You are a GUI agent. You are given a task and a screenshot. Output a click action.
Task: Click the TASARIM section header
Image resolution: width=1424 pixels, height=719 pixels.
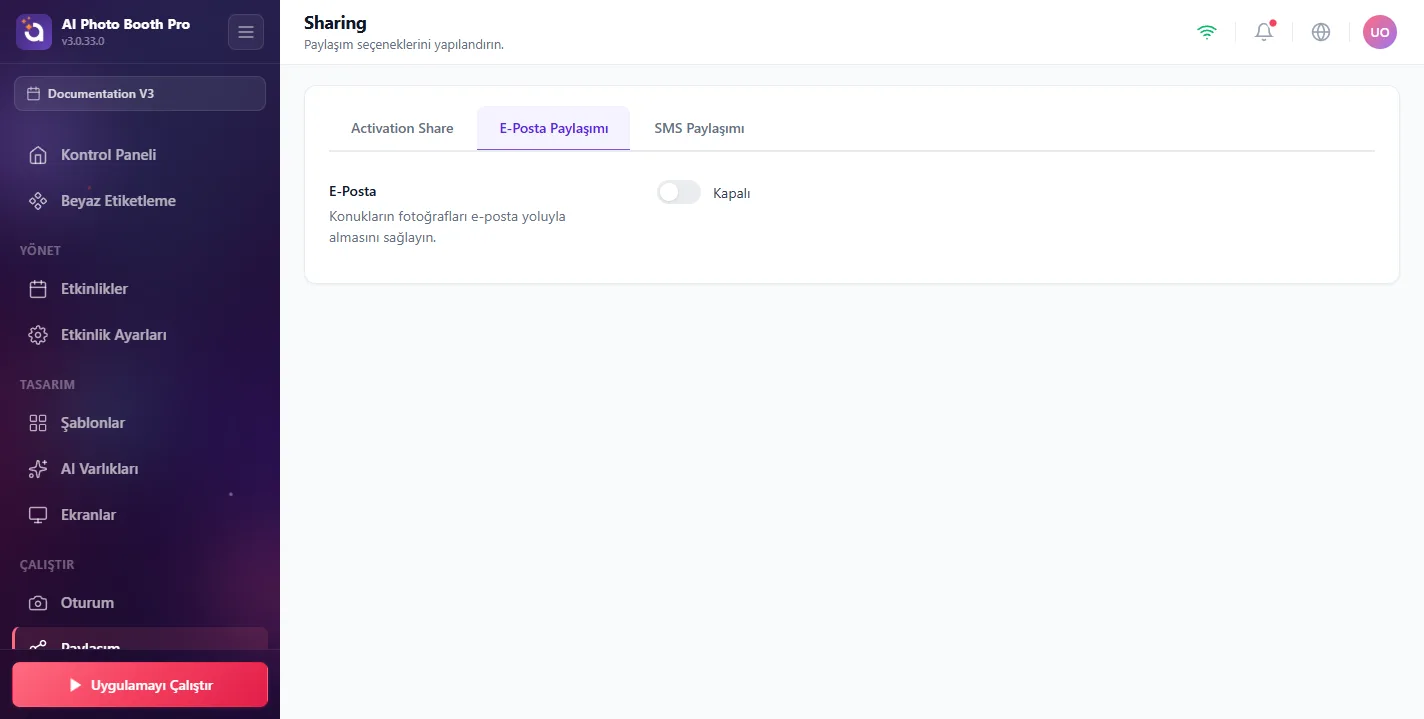[47, 384]
